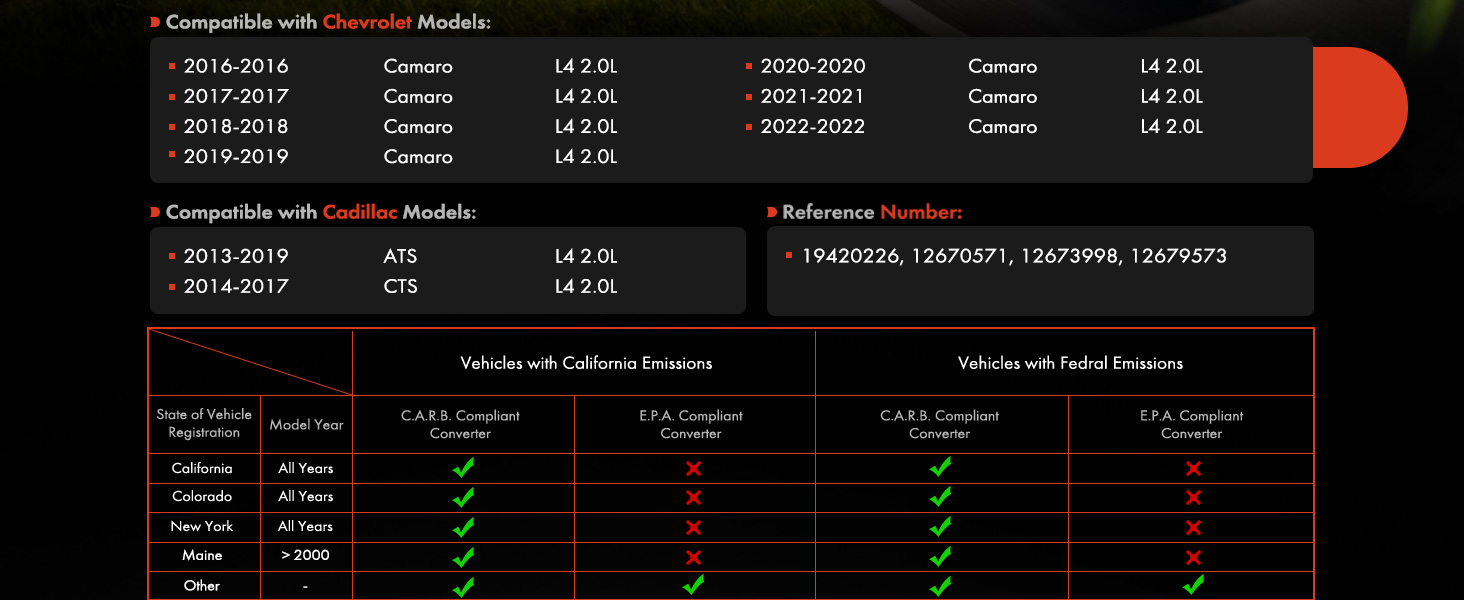
Task: Select Colorado row red X under Fedral Emissions E.P.A.
Action: 1192,498
